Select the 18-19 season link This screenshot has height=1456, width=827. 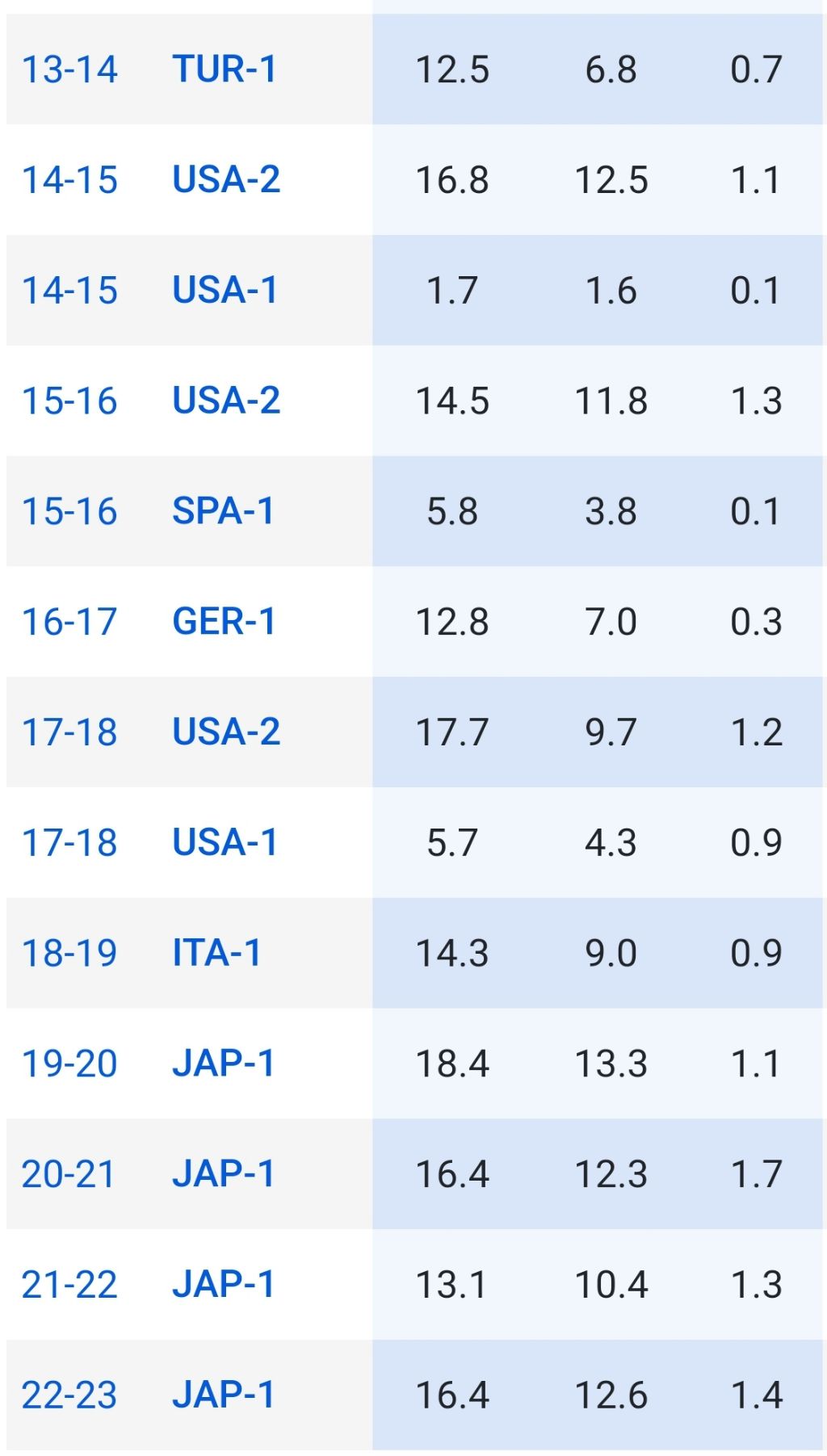pyautogui.click(x=69, y=954)
